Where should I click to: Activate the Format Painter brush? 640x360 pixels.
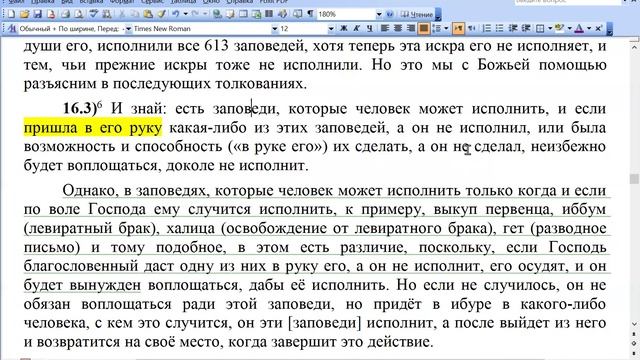(162, 14)
